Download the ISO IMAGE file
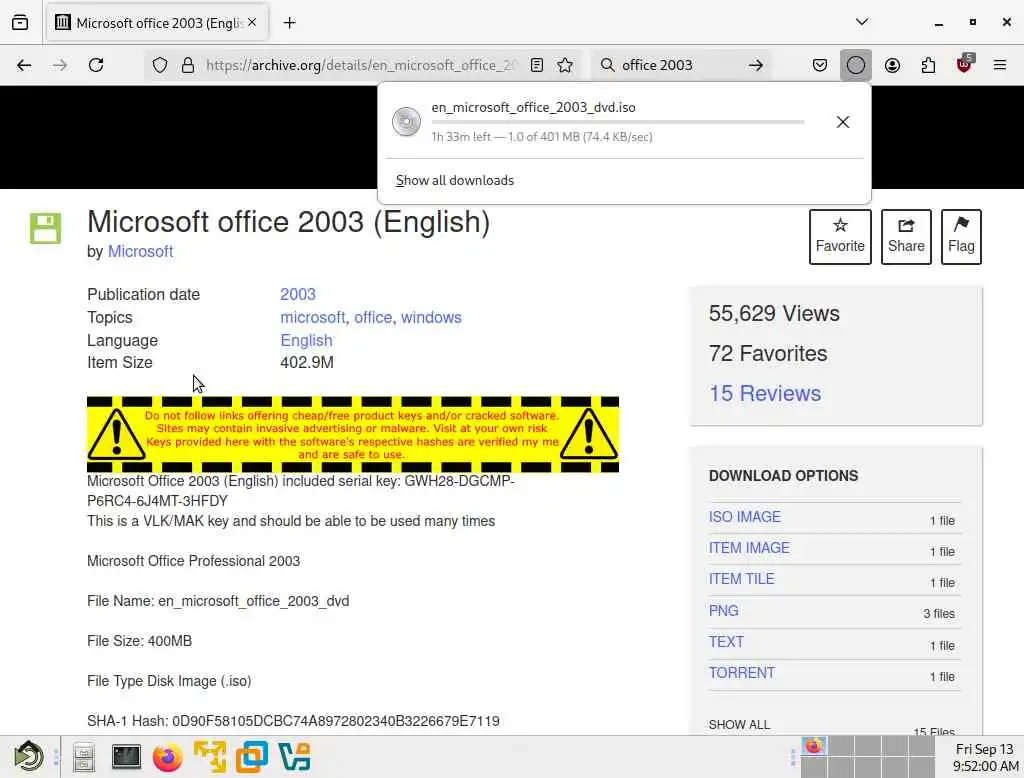Screen dimensions: 1024x778 coord(744,517)
